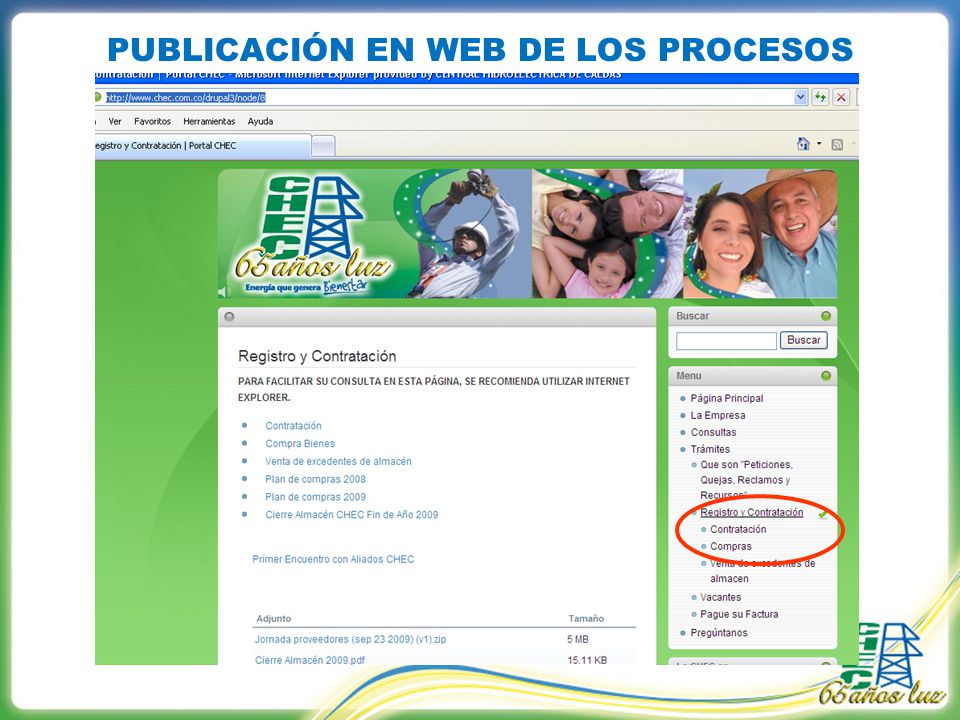Click the 15.11 KB file size cell

point(587,660)
